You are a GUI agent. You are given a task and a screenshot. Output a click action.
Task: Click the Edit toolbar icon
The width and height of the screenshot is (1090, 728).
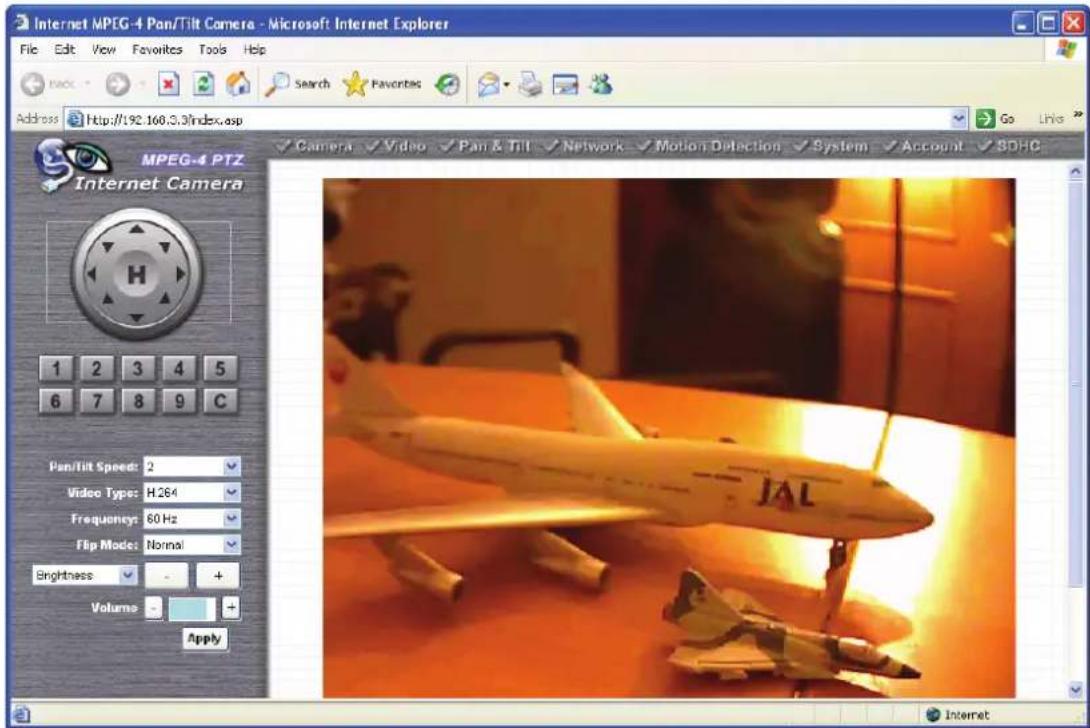(x=565, y=85)
